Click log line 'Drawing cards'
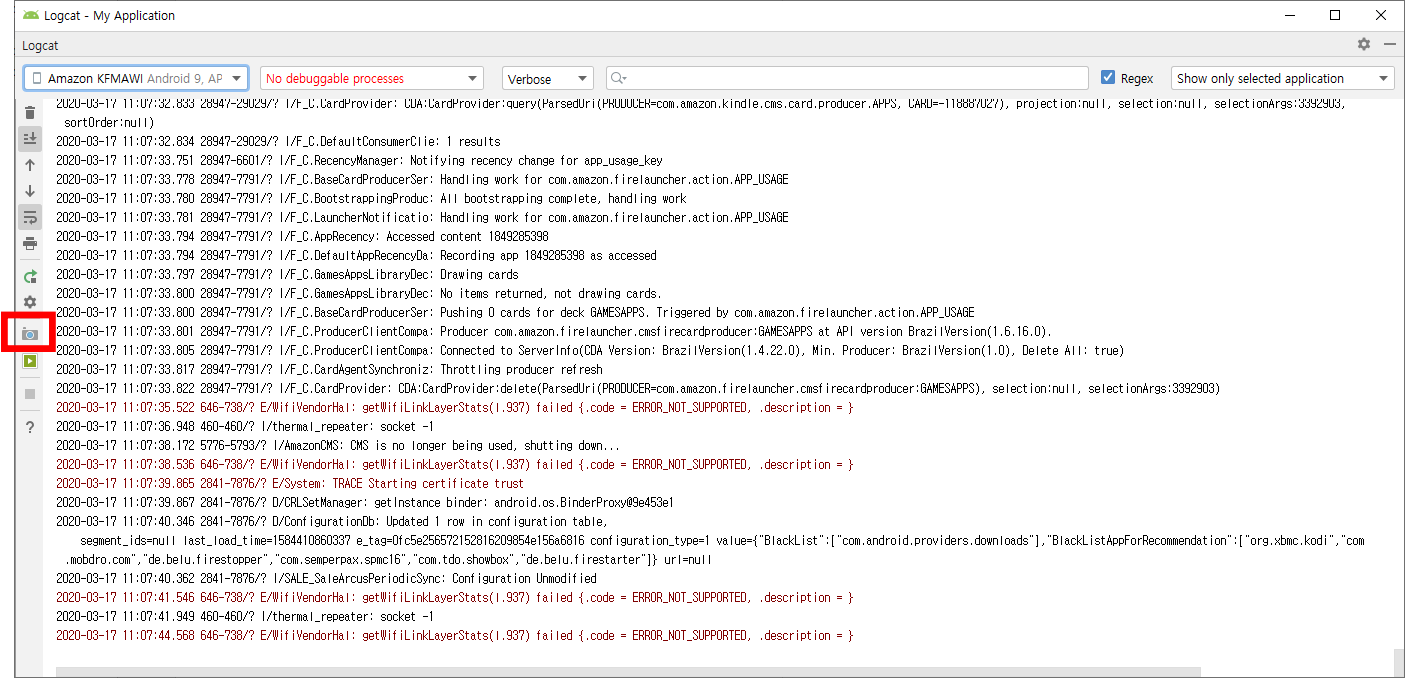 click(287, 274)
